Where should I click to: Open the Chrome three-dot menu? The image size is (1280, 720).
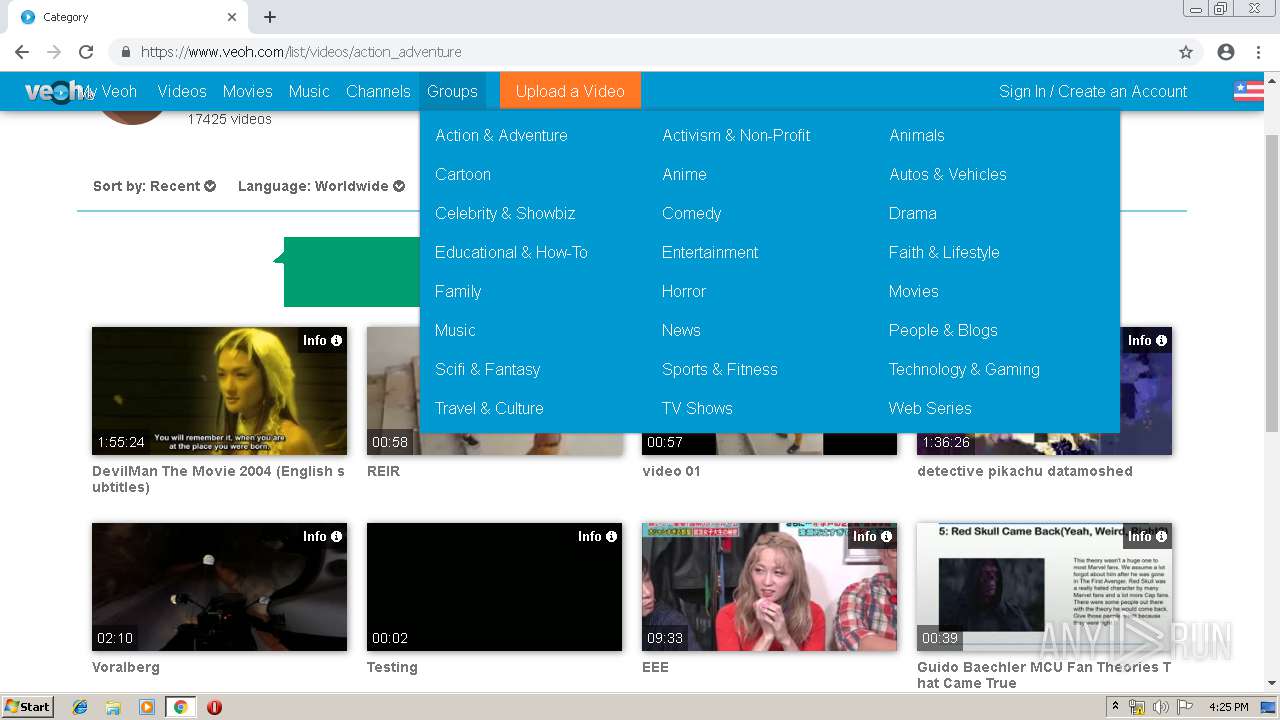pyautogui.click(x=1257, y=52)
